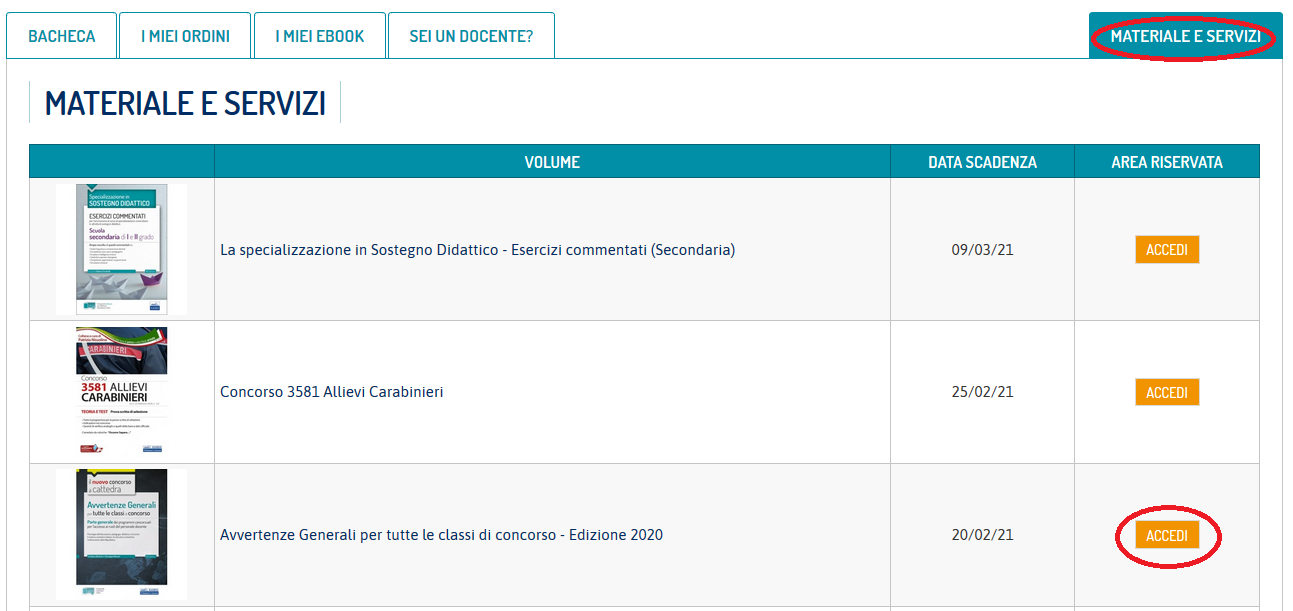1293x611 pixels.
Task: Open the Sostegno Didattico book cover thumbnail
Action: 122,250
